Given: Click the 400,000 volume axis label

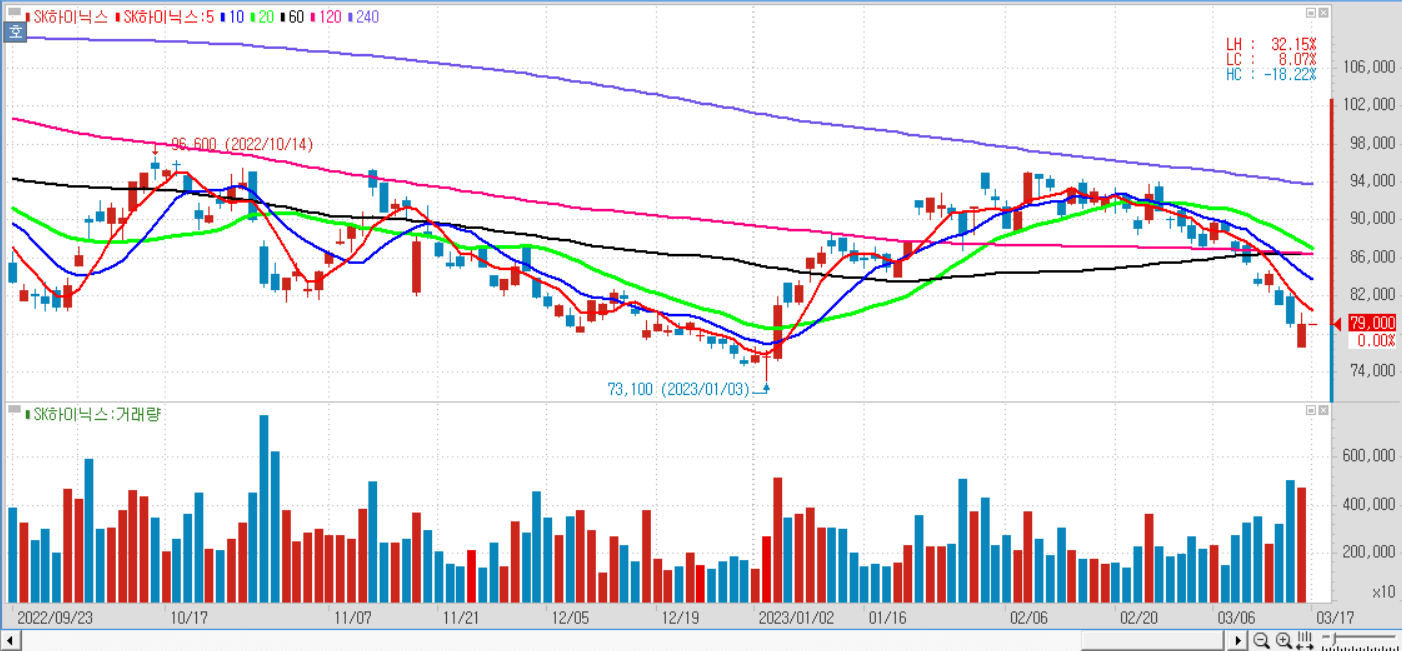Looking at the screenshot, I should click(1371, 504).
